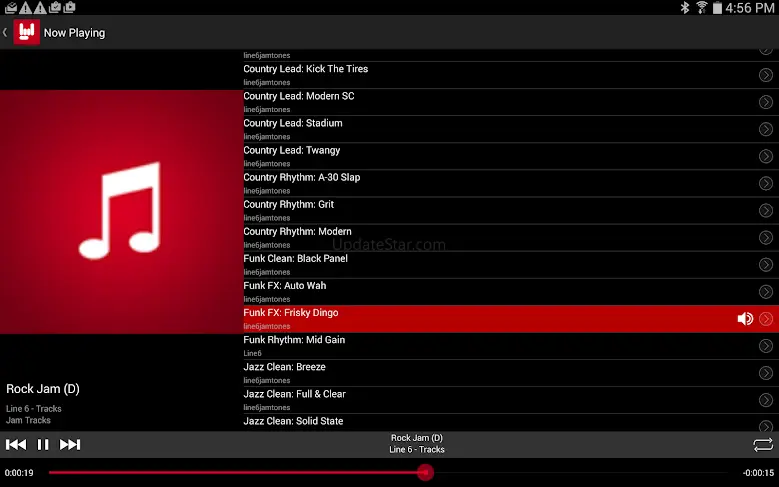The image size is (779, 487).
Task: Open details arrow for Funk Rhythm: Mid Gain
Action: 766,346
